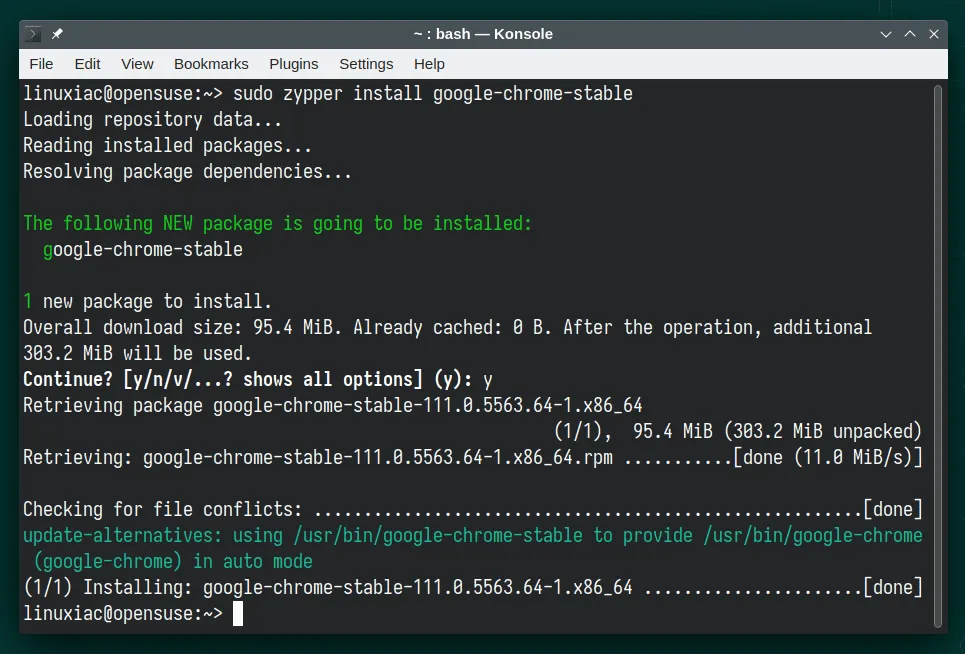Screen dimensions: 965x654
Task: Expand the View menu
Action: pyautogui.click(x=137, y=64)
